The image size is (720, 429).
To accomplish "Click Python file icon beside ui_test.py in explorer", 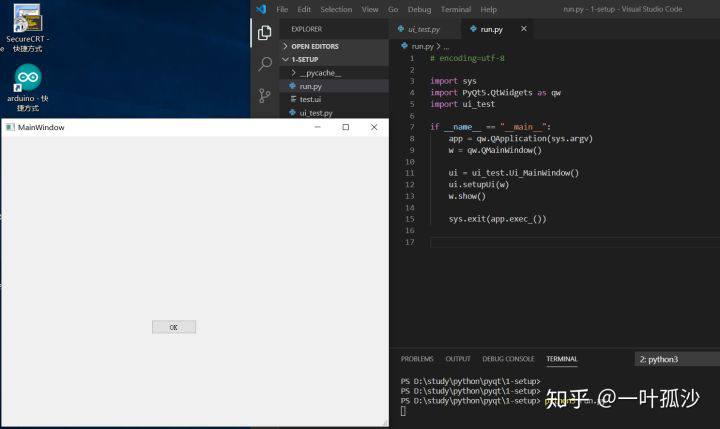I will coord(292,113).
